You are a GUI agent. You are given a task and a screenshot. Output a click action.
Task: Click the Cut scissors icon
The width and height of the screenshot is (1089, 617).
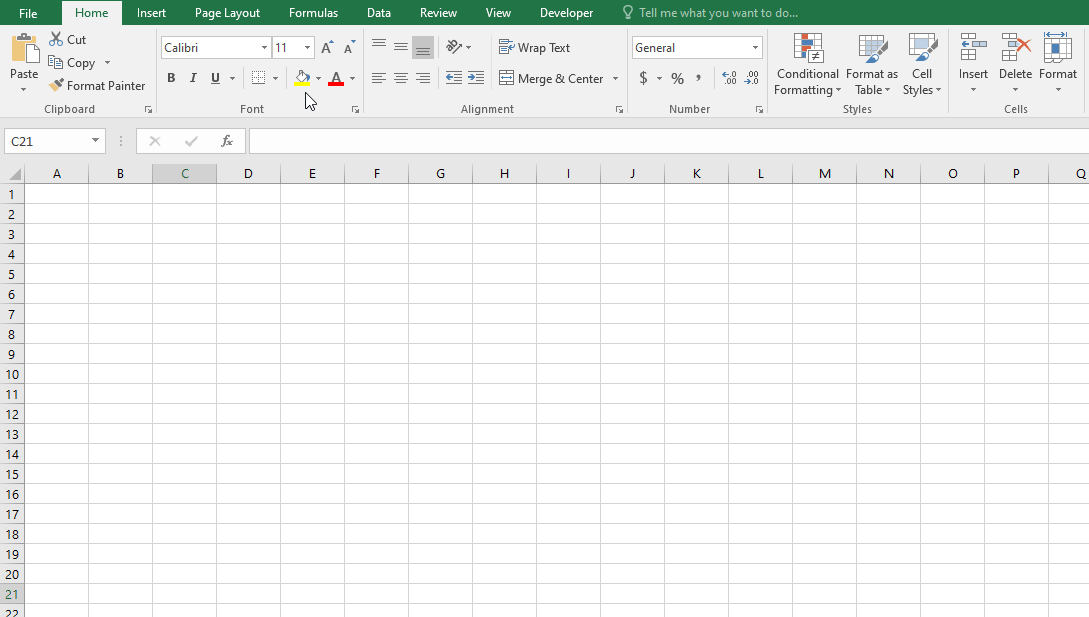[56, 40]
